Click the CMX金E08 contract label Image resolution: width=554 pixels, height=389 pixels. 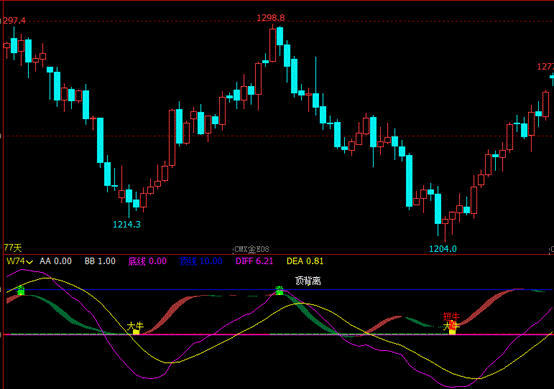(251, 249)
